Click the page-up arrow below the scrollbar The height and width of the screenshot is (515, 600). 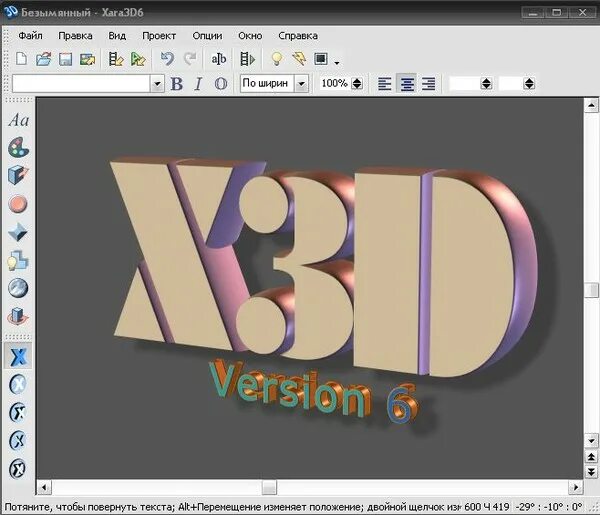click(x=591, y=457)
